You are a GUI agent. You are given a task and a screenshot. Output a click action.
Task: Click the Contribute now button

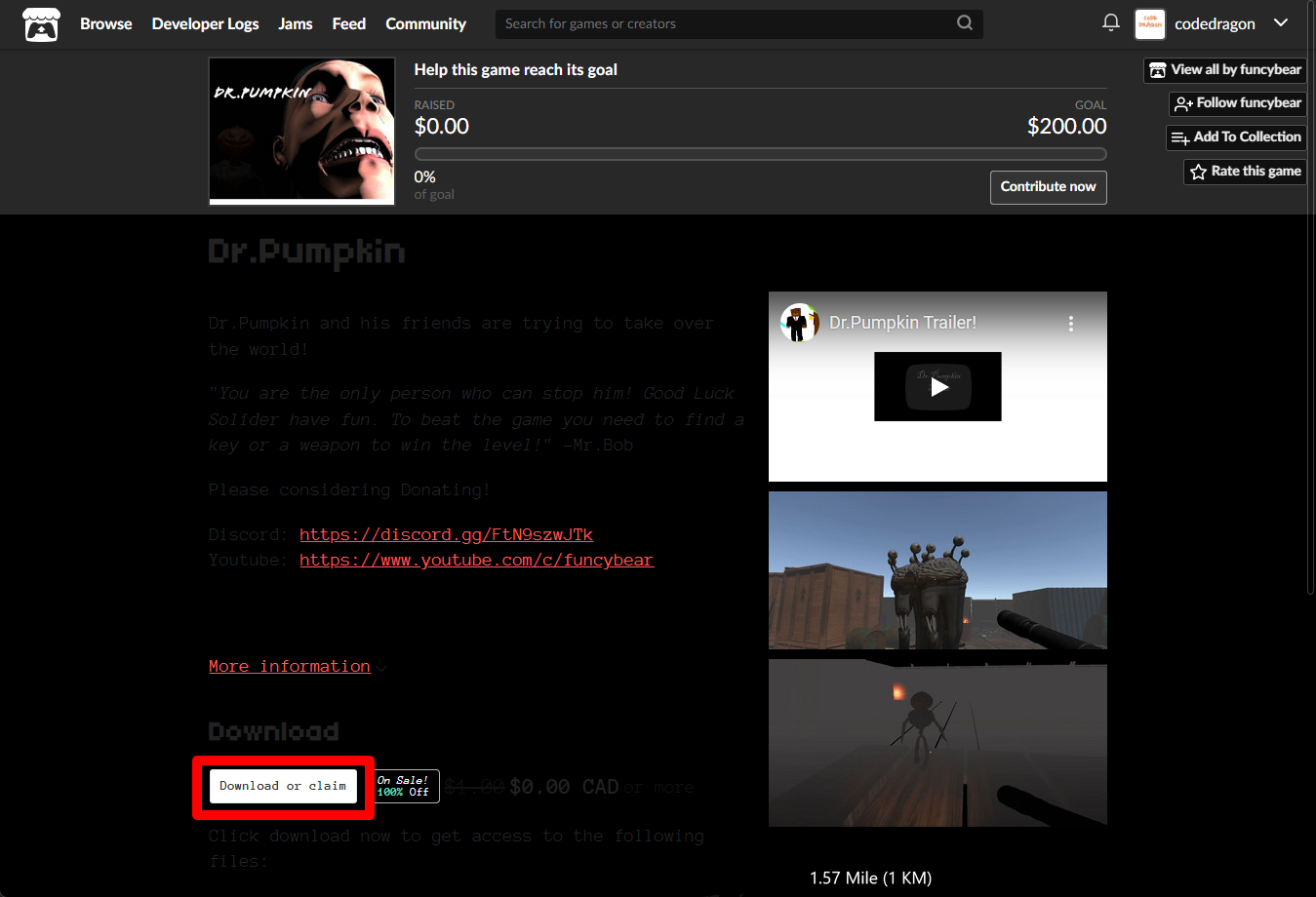click(1048, 187)
